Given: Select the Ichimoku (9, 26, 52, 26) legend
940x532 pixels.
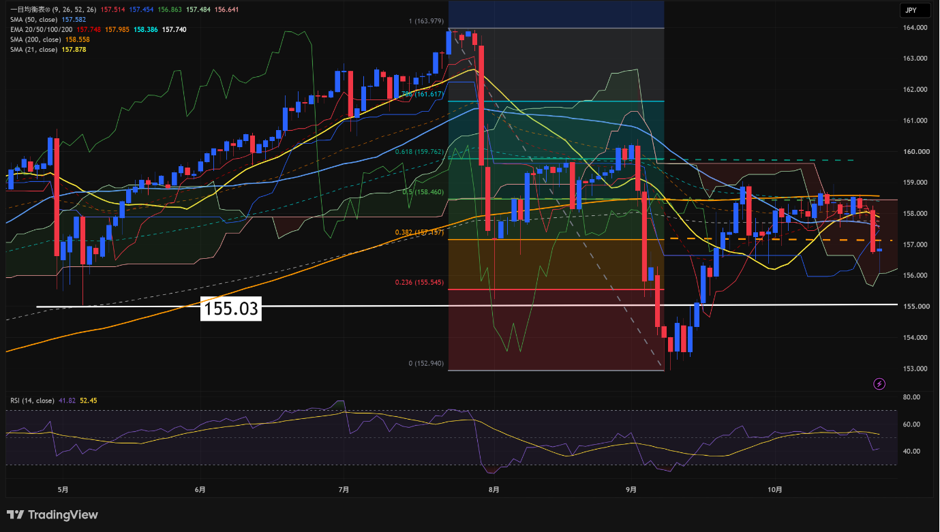Looking at the screenshot, I should (52, 10).
